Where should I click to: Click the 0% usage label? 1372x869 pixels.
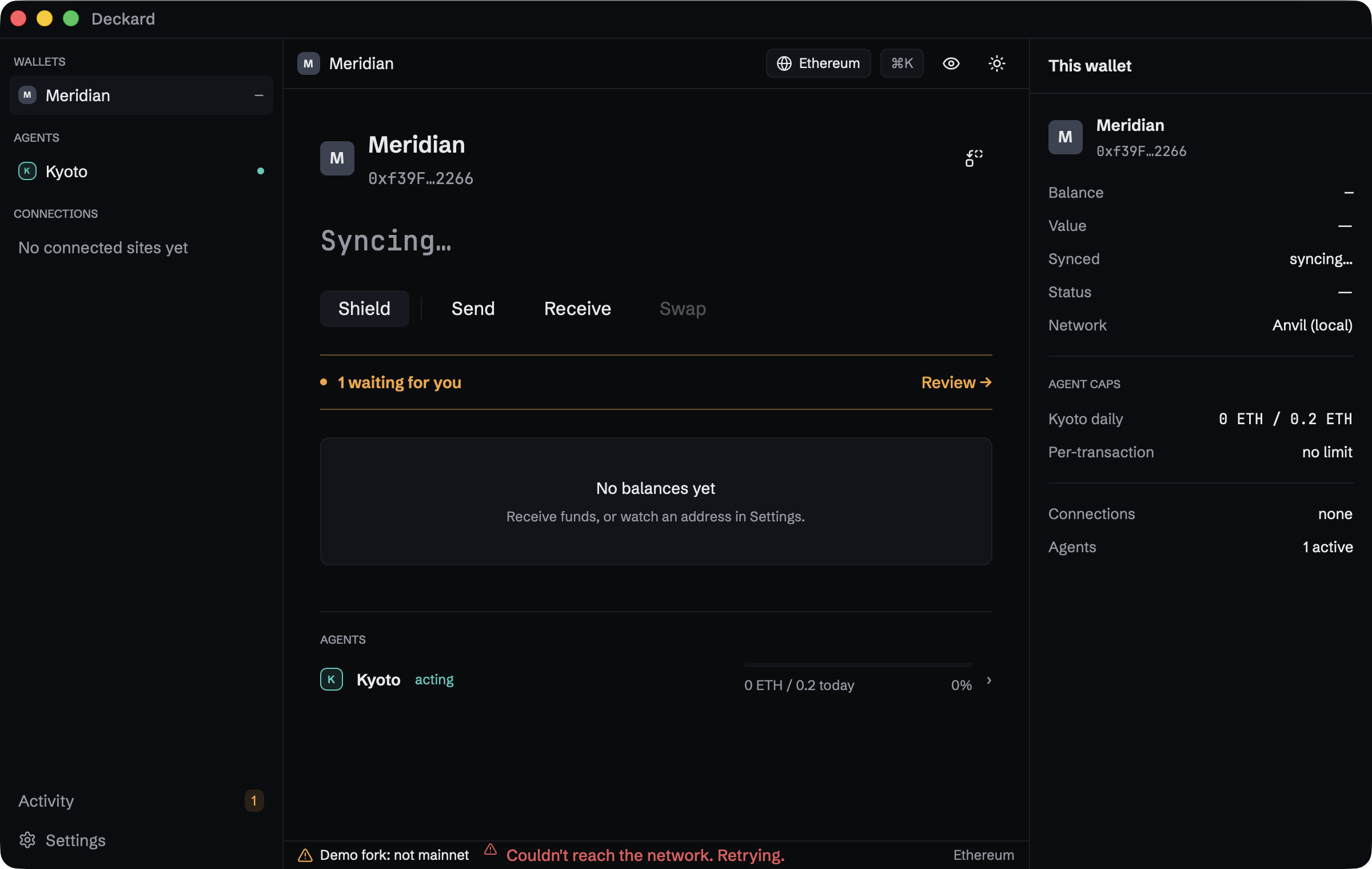961,685
